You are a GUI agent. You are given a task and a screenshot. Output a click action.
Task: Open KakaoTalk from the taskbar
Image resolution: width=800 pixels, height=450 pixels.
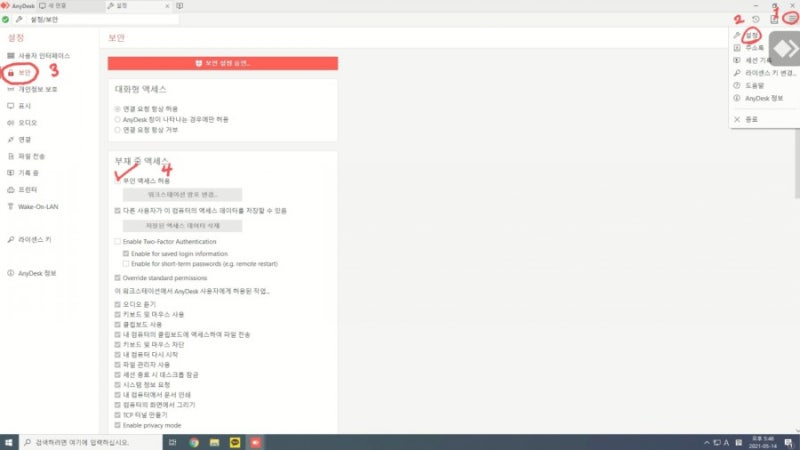(235, 442)
